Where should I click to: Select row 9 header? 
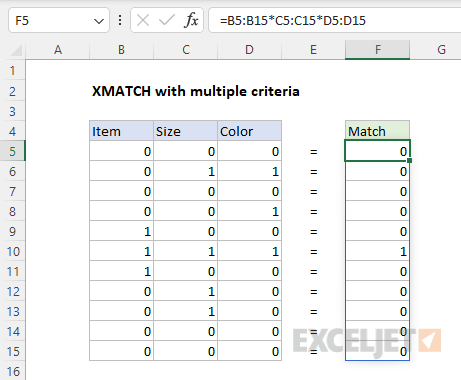point(13,231)
